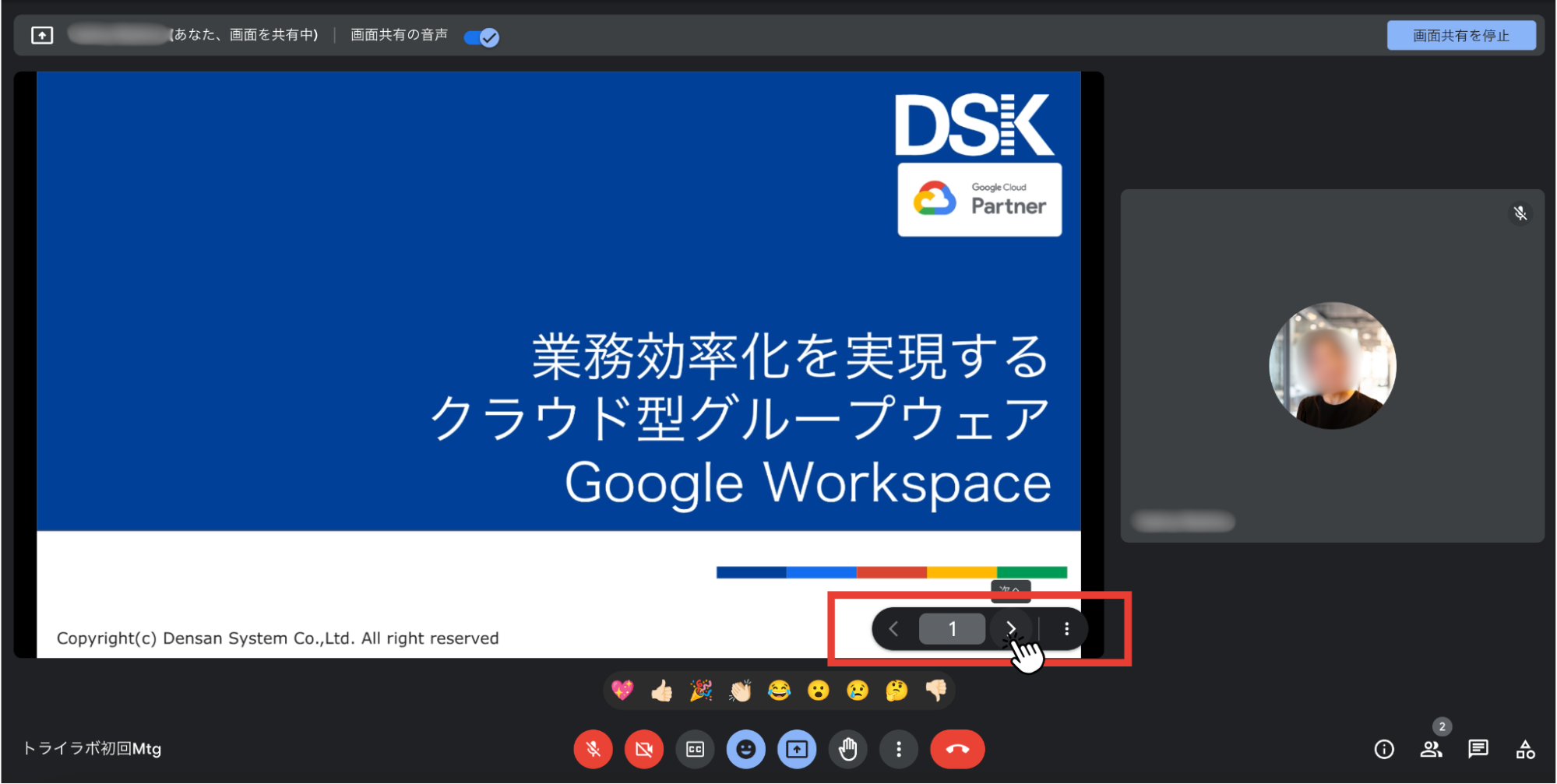Send the laughing face reaction

click(779, 691)
